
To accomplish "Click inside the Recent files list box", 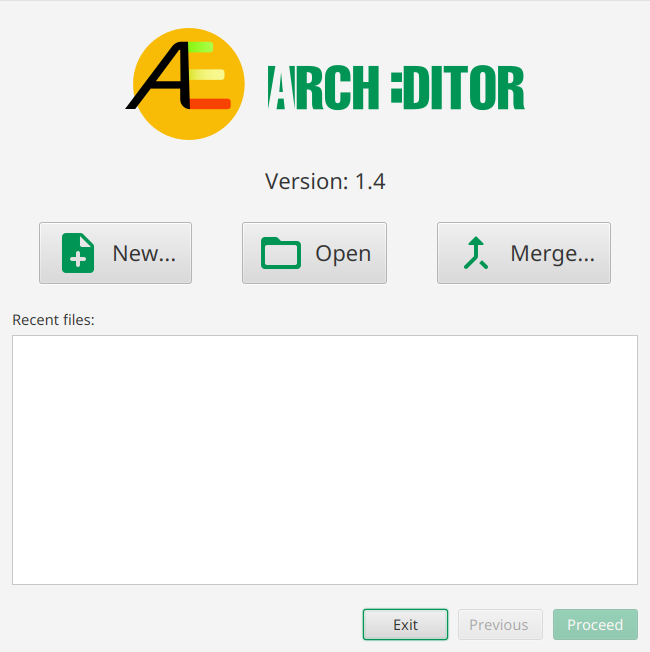I will coord(325,460).
